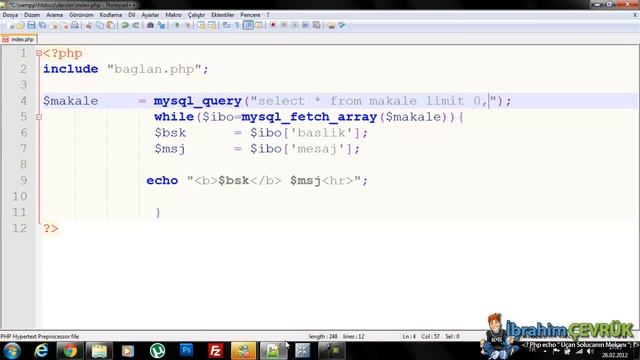Click the Redo toolbar icon
The width and height of the screenshot is (640, 360).
[x=136, y=25]
